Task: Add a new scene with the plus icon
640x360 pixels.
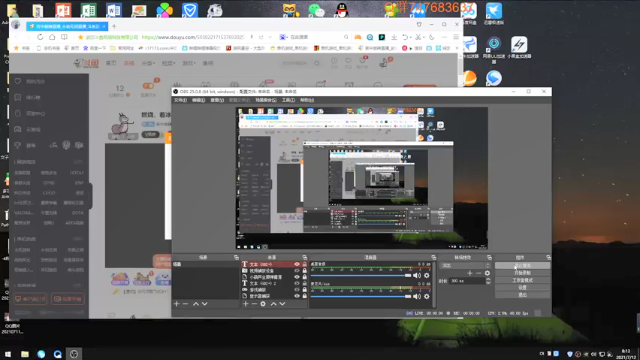Action: [176, 304]
